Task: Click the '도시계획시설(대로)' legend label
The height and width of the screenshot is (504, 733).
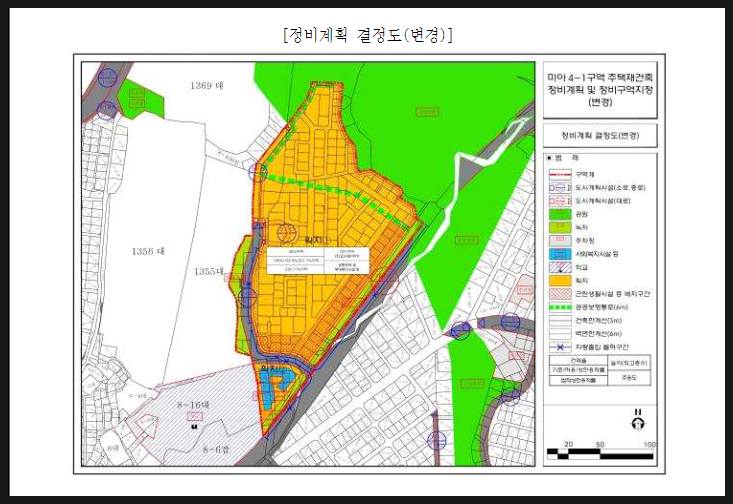Action: pyautogui.click(x=603, y=201)
